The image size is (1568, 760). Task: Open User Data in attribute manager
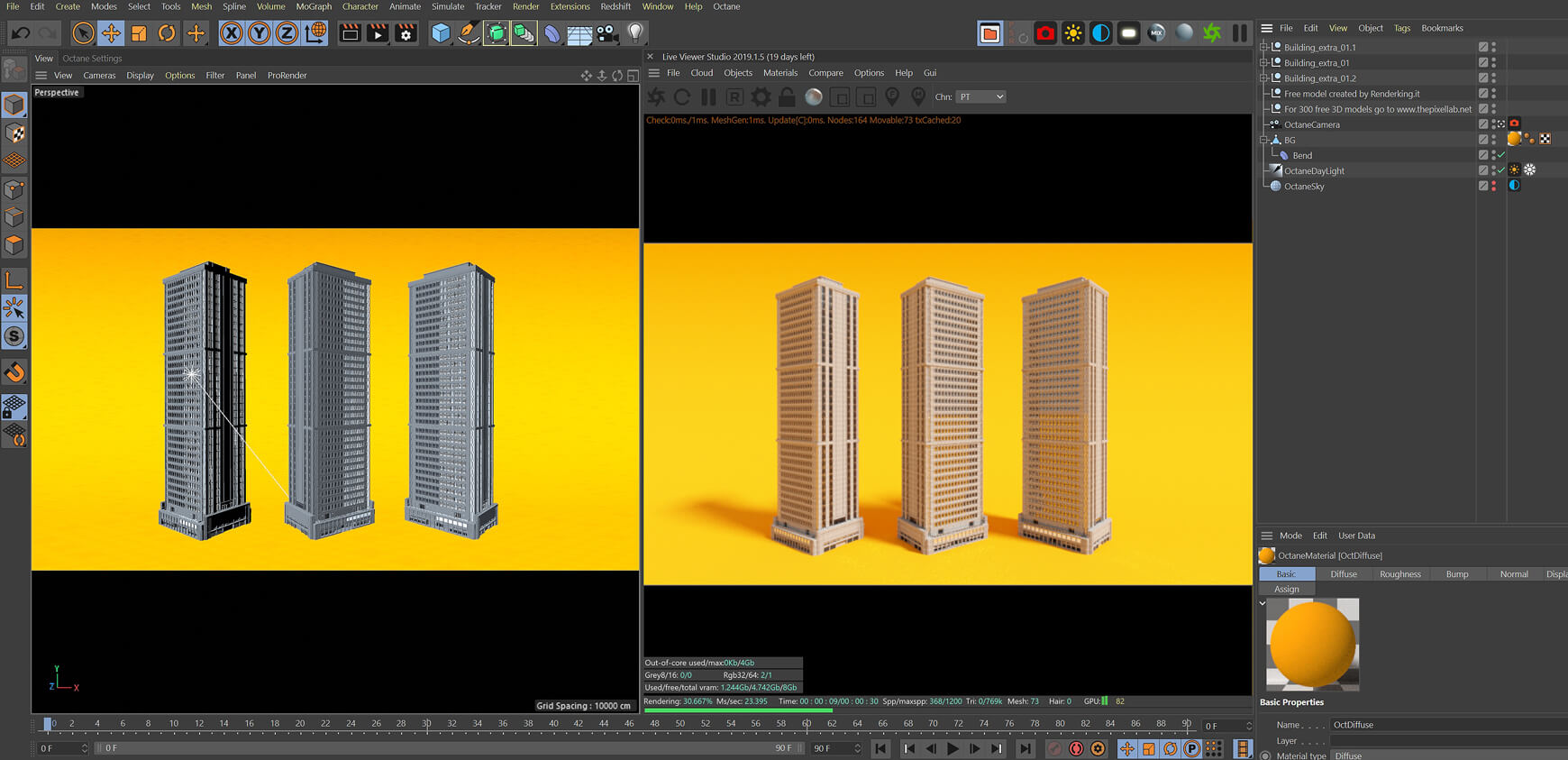tap(1356, 536)
